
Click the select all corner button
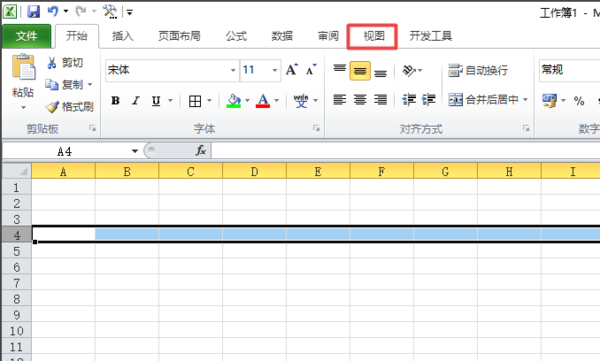point(16,171)
